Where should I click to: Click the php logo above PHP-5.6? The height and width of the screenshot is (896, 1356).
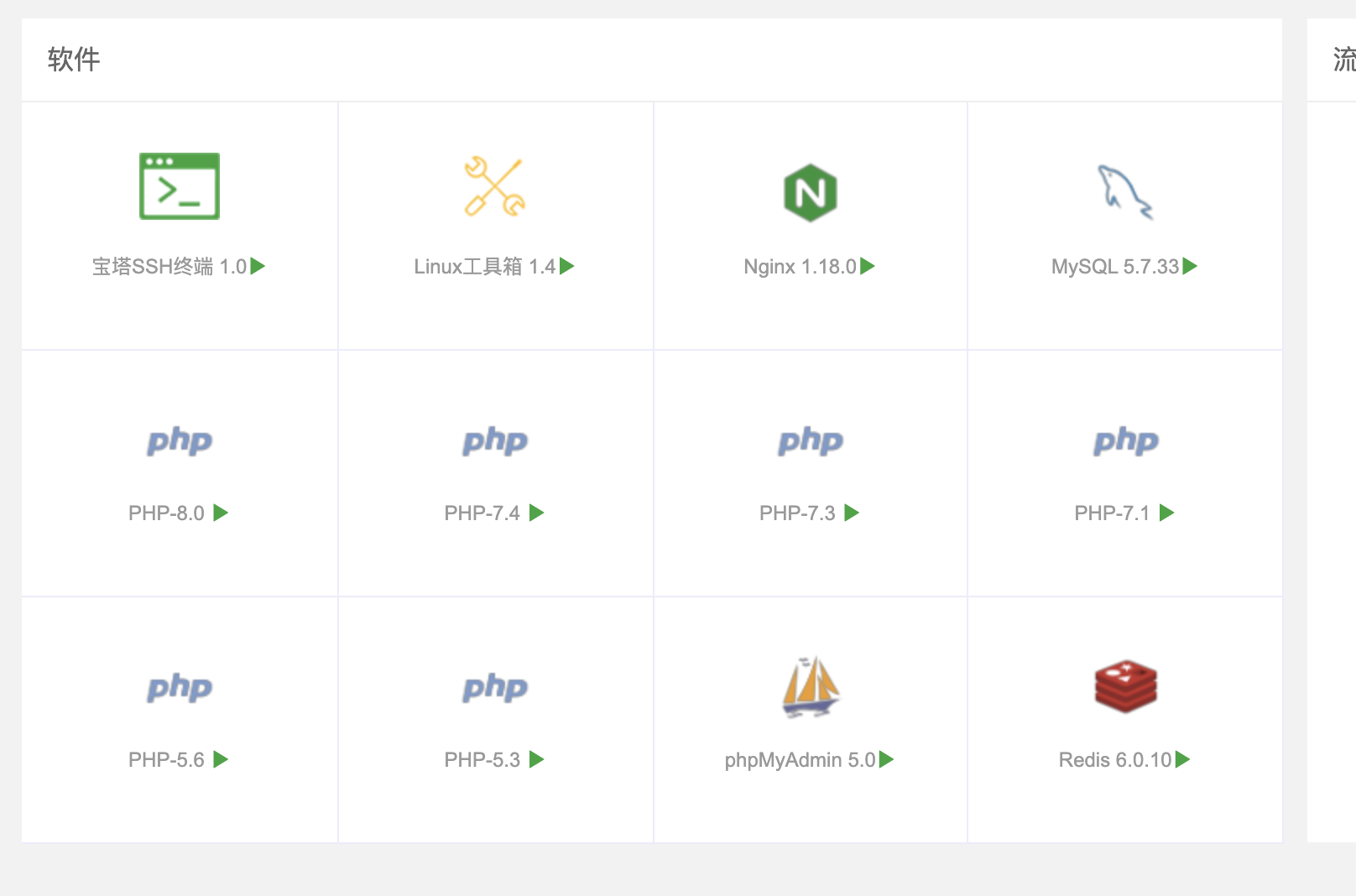tap(180, 687)
